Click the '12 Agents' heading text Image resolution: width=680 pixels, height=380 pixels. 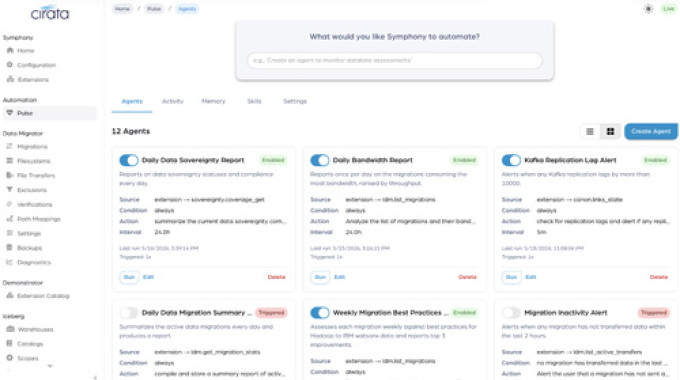point(131,131)
